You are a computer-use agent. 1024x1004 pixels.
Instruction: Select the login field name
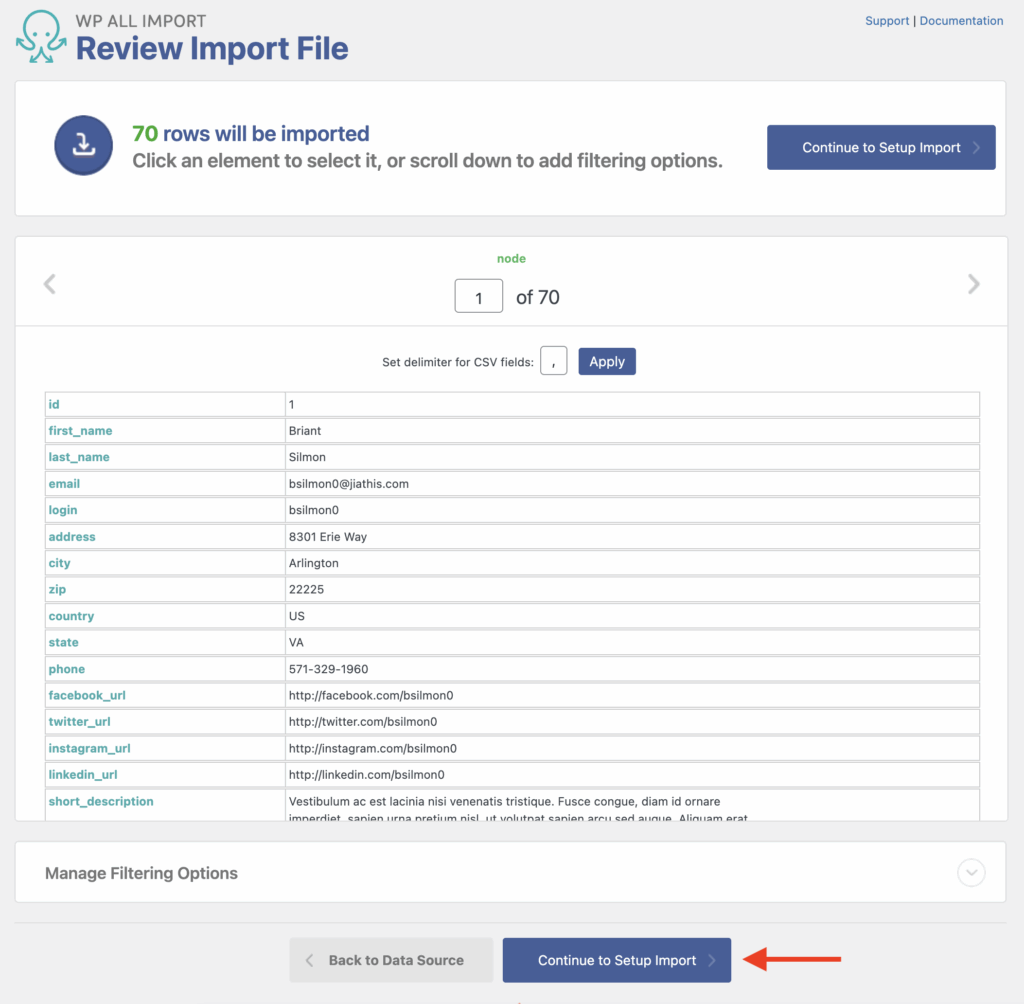pos(63,510)
